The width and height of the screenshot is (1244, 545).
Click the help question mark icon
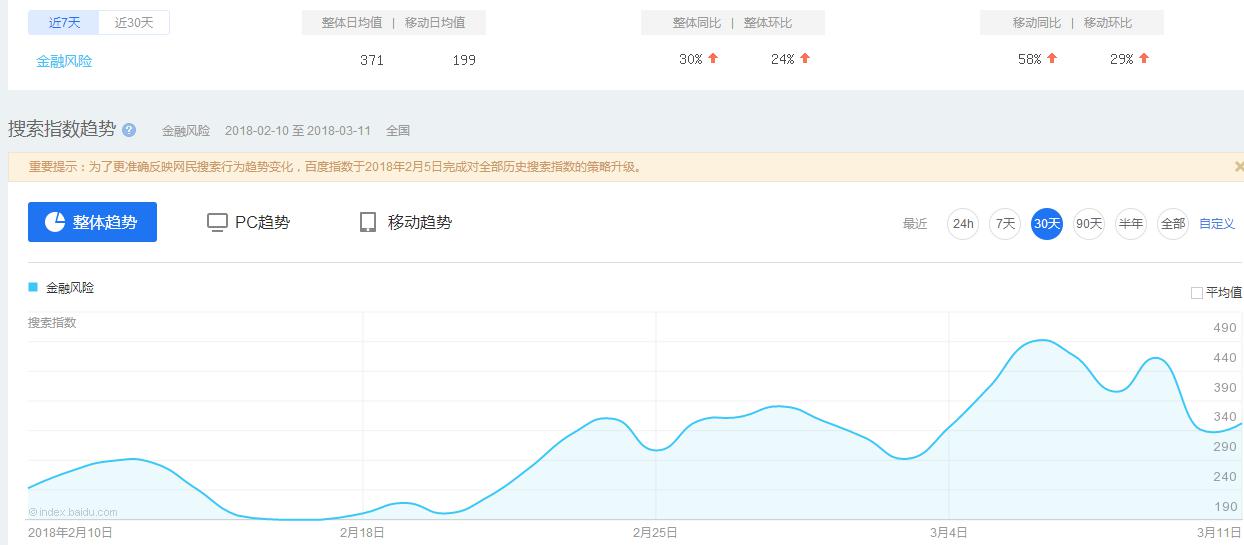[129, 130]
